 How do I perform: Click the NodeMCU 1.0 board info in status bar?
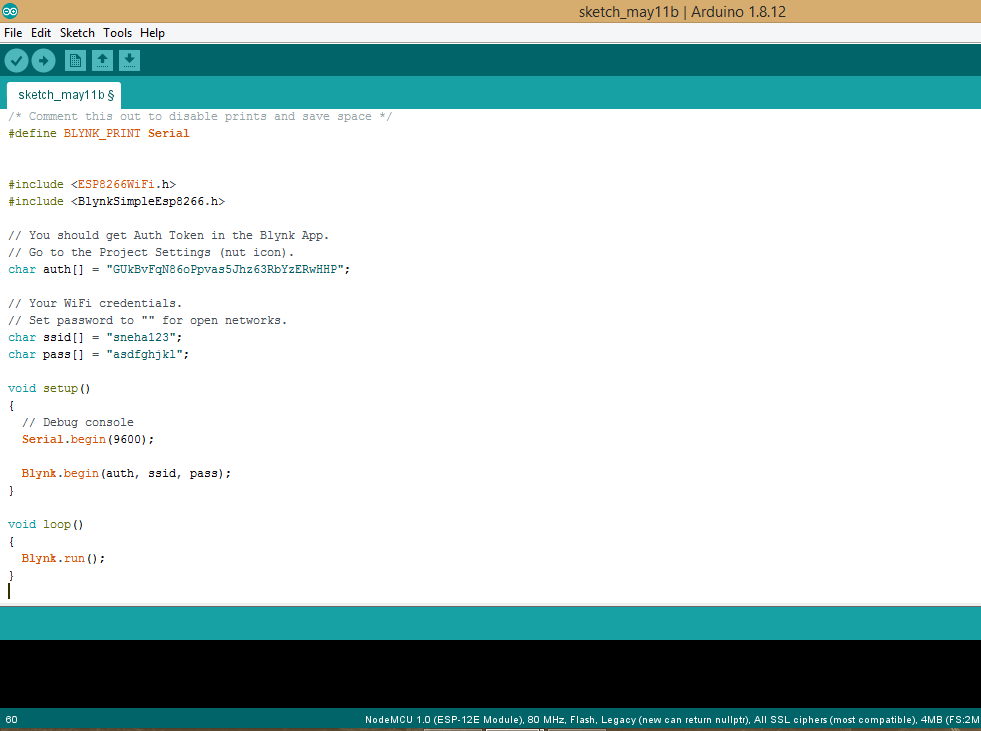[673, 720]
